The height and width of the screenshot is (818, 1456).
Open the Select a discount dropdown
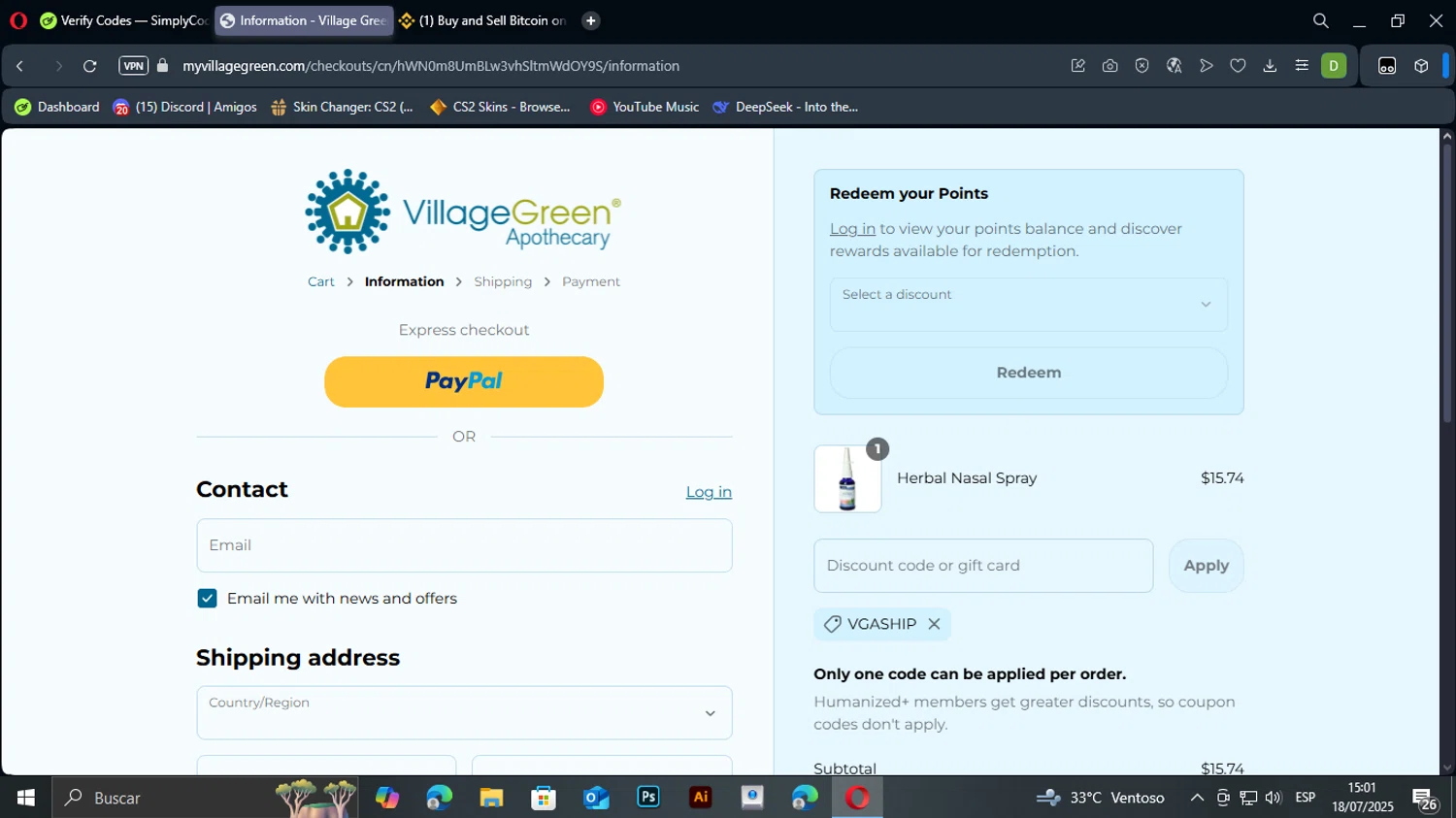tap(1029, 305)
